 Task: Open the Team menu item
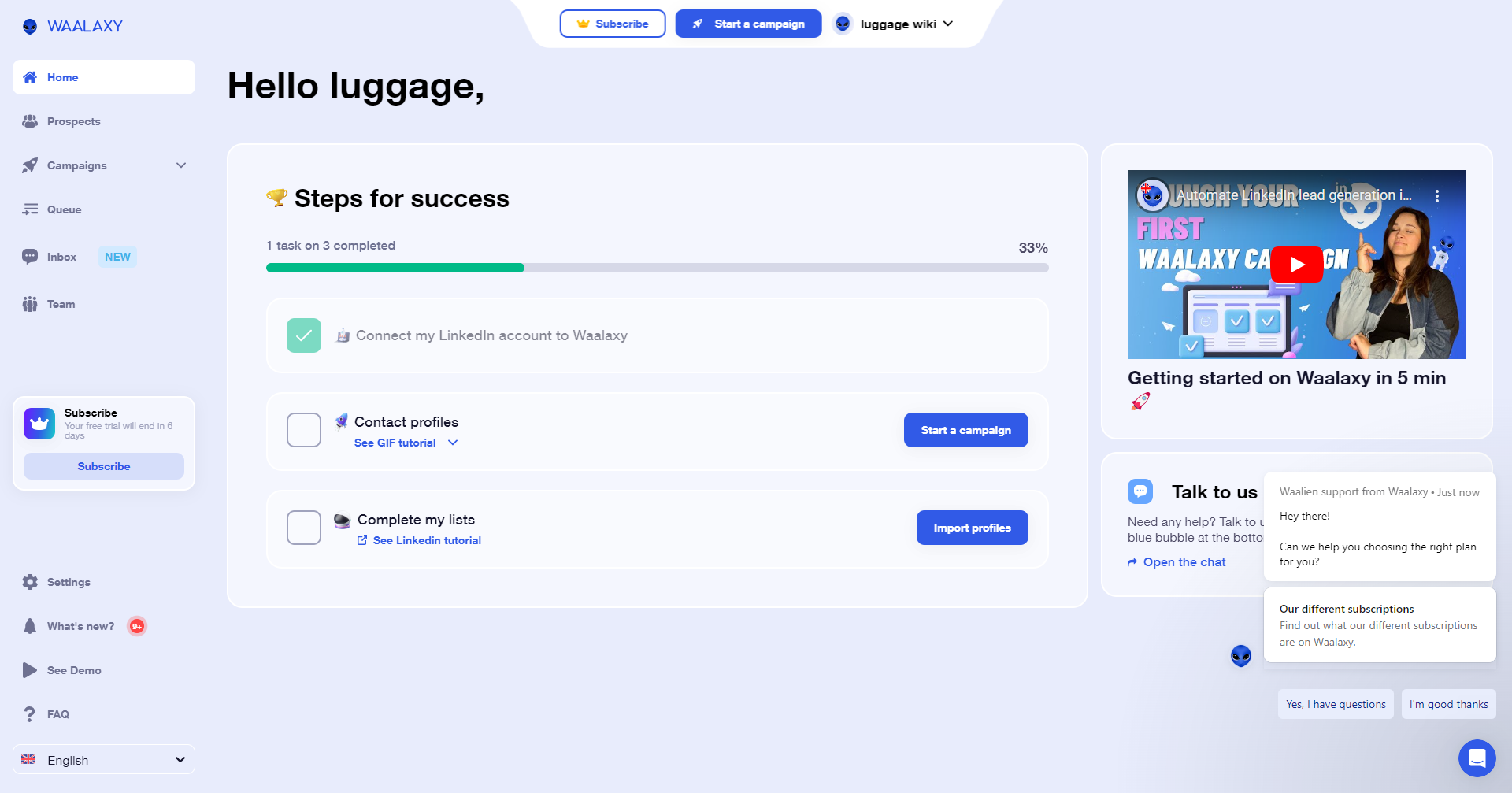coord(104,304)
